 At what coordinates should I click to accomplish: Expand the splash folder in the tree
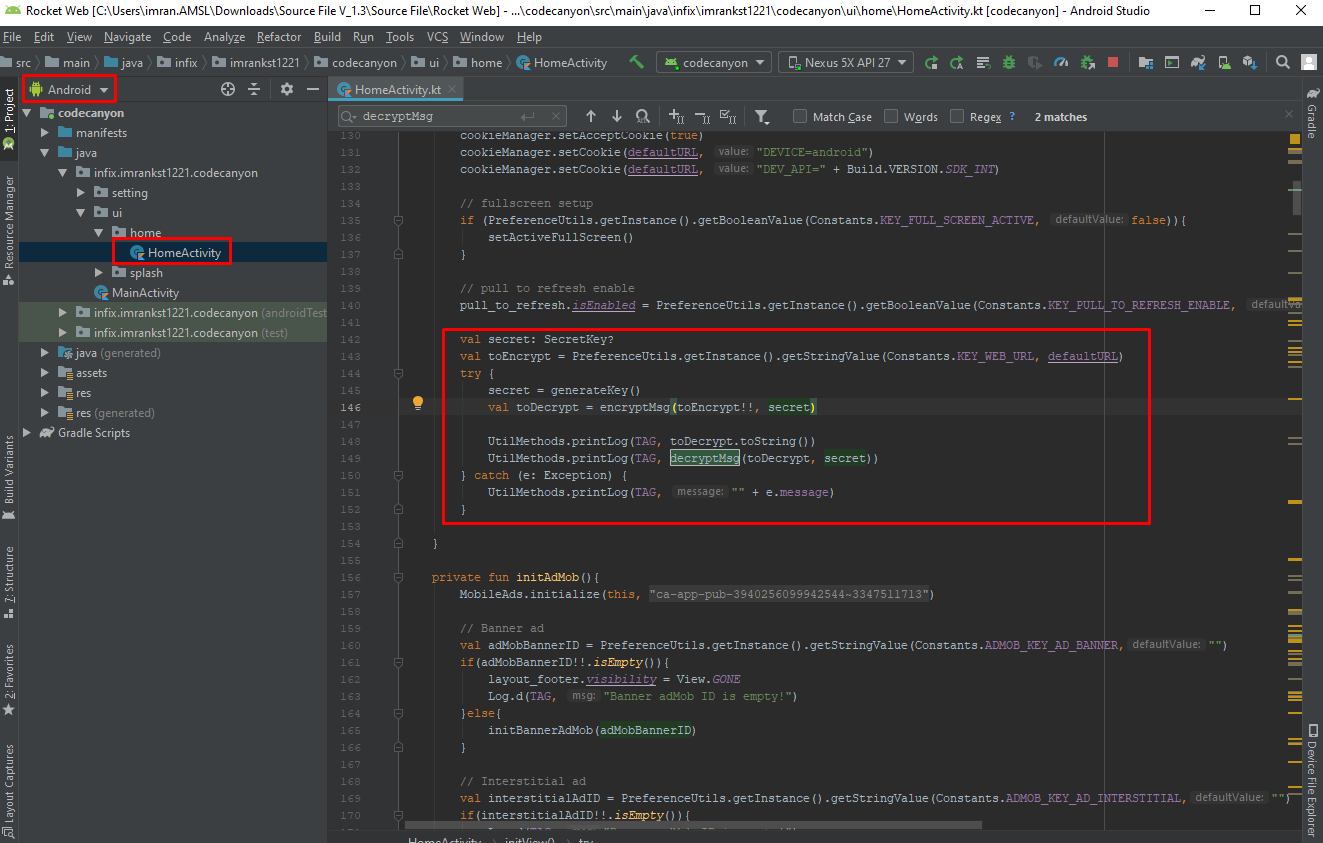point(99,273)
